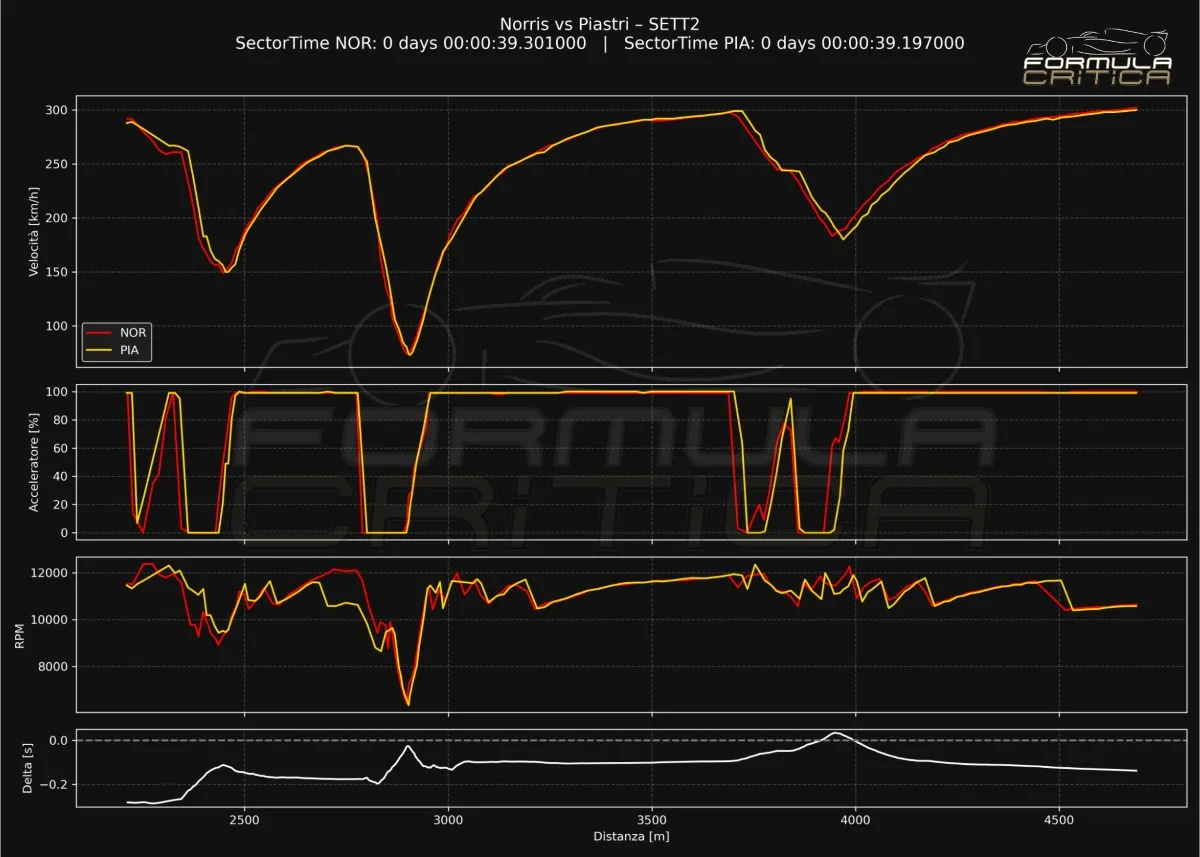Click the Formula Critica logo
The width and height of the screenshot is (1200, 857).
pos(1097,70)
